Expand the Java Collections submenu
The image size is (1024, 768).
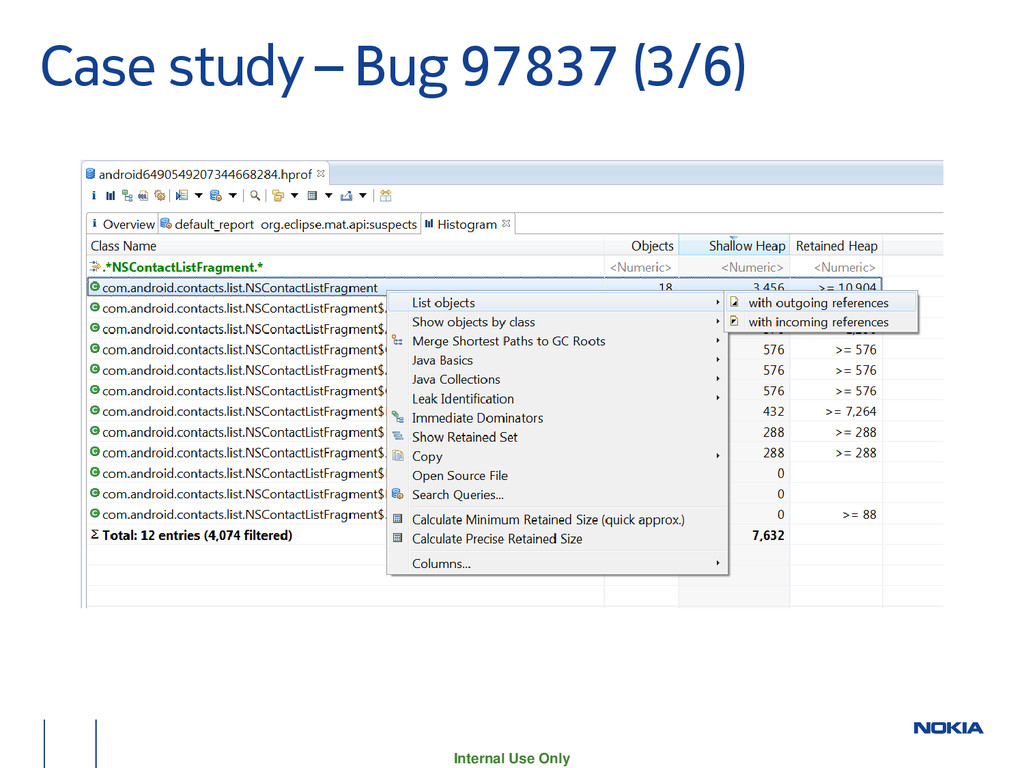pyautogui.click(x=455, y=380)
